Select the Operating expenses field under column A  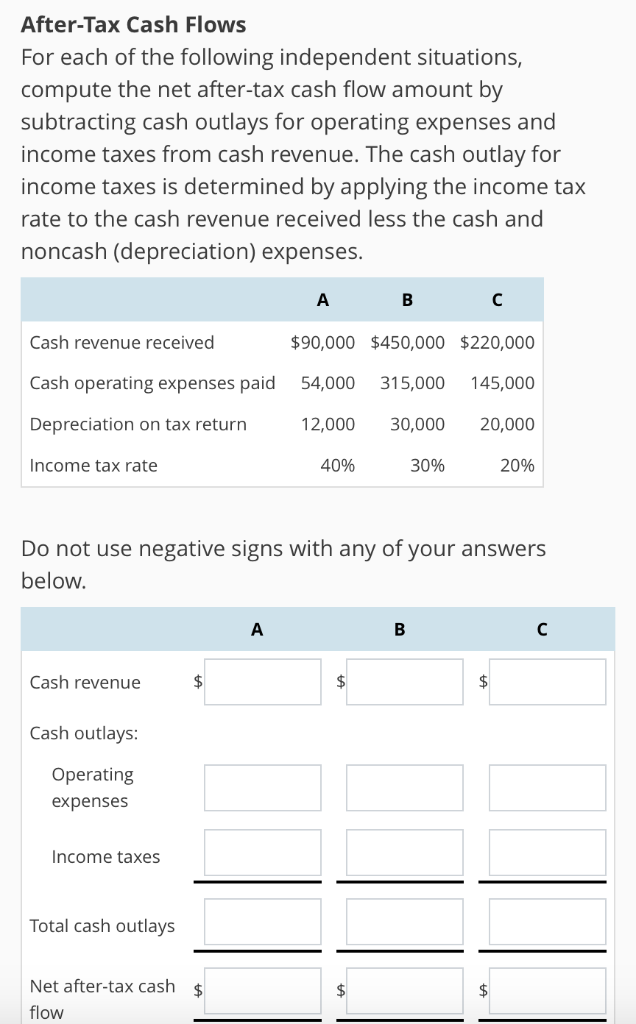262,787
